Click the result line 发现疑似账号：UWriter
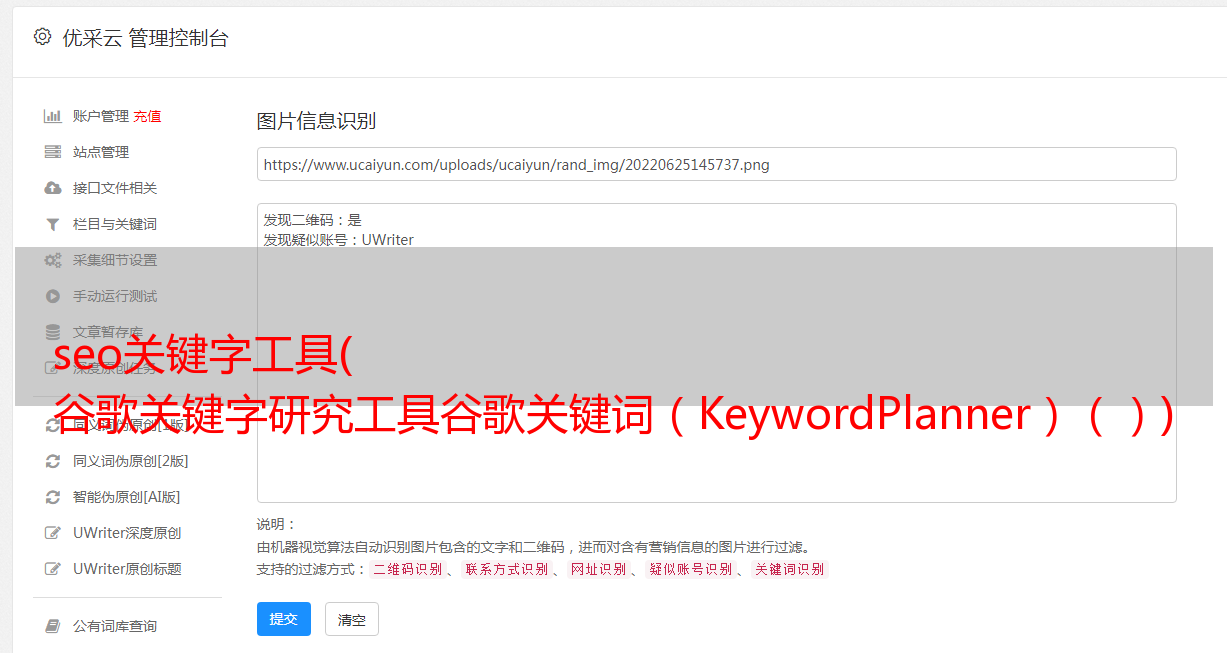The image size is (1227, 653). point(339,240)
